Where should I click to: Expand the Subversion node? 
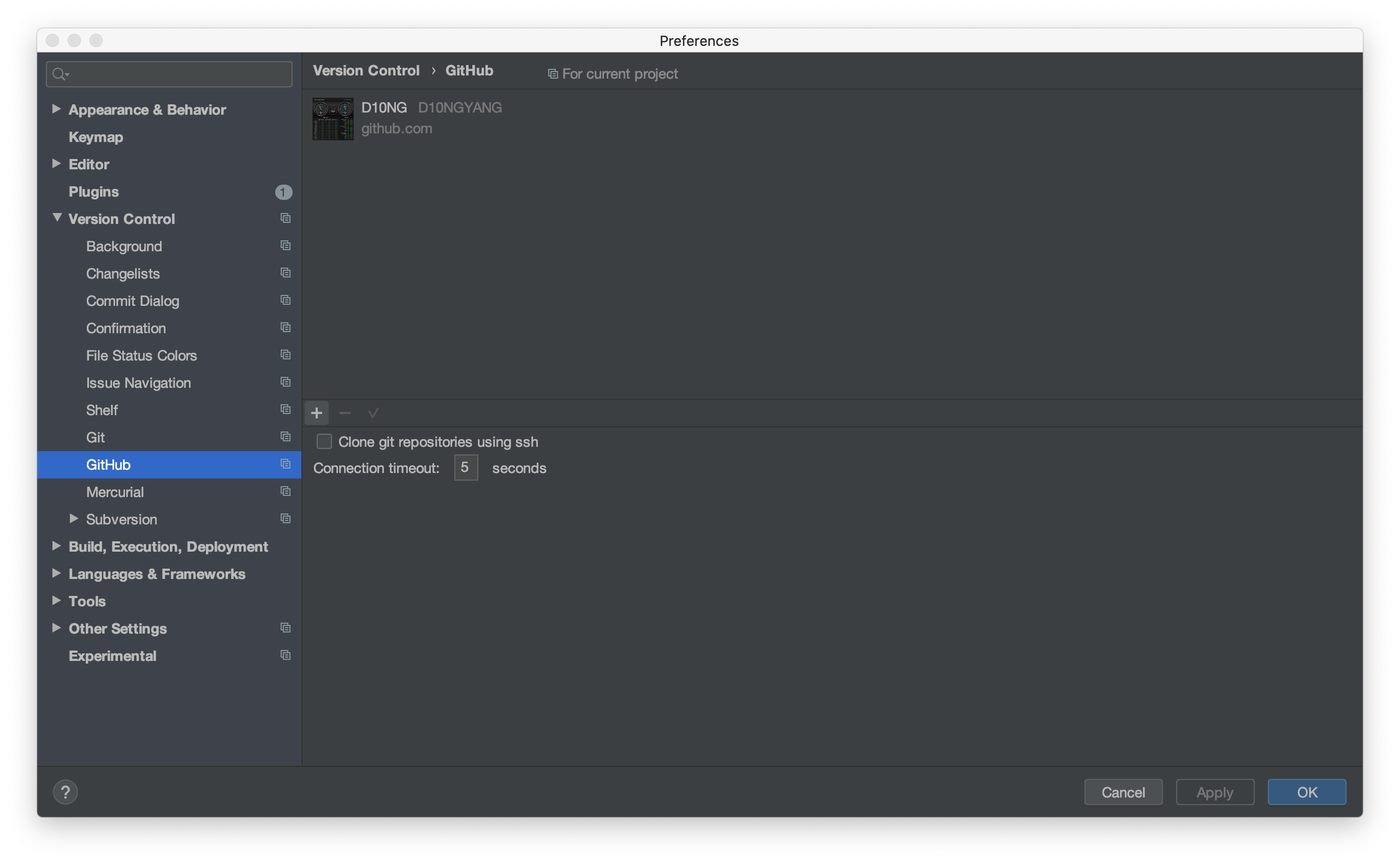click(74, 518)
